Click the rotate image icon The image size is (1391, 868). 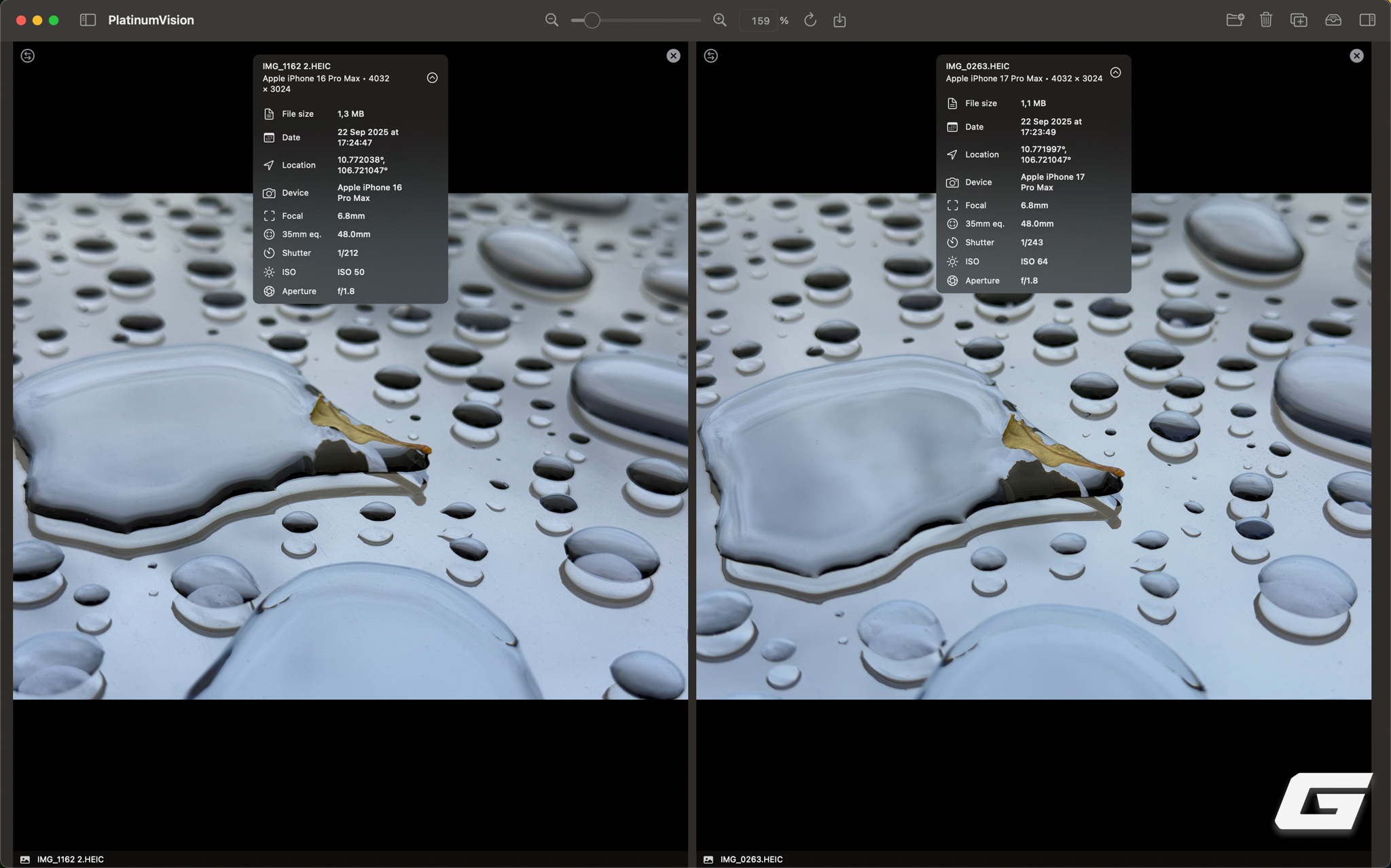pos(810,20)
